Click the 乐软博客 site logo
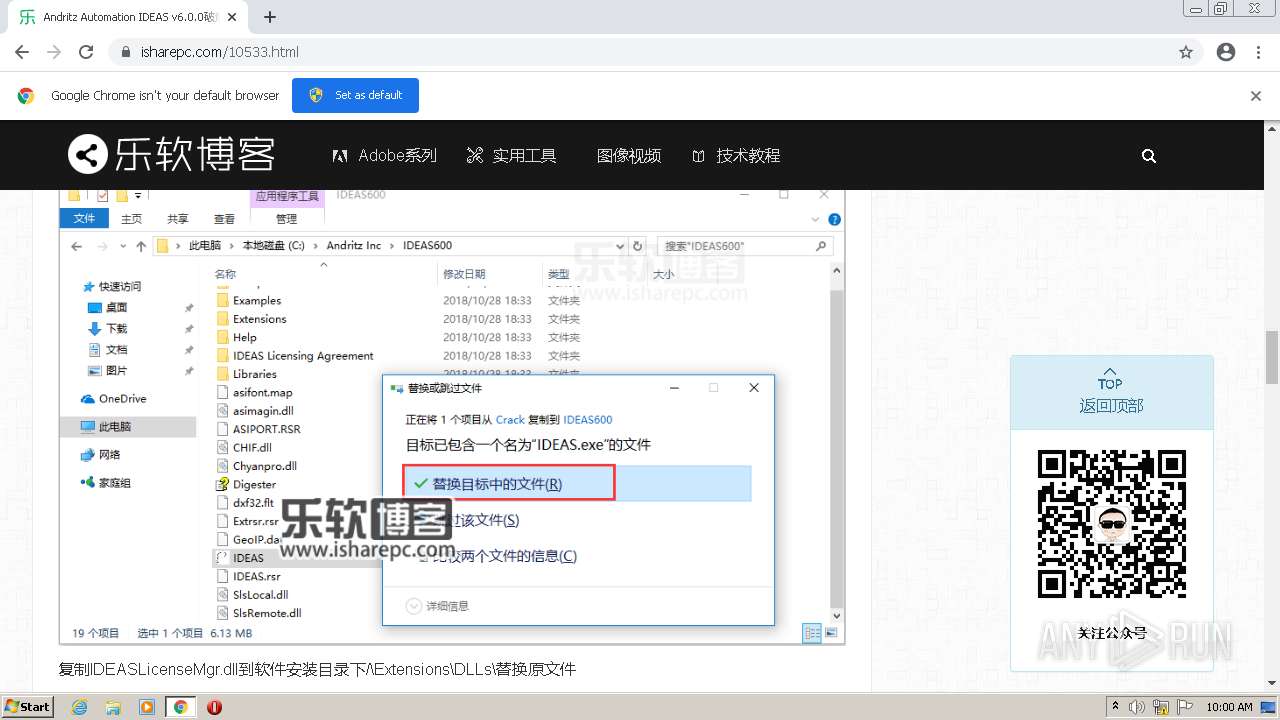The width and height of the screenshot is (1280, 720). 171,155
